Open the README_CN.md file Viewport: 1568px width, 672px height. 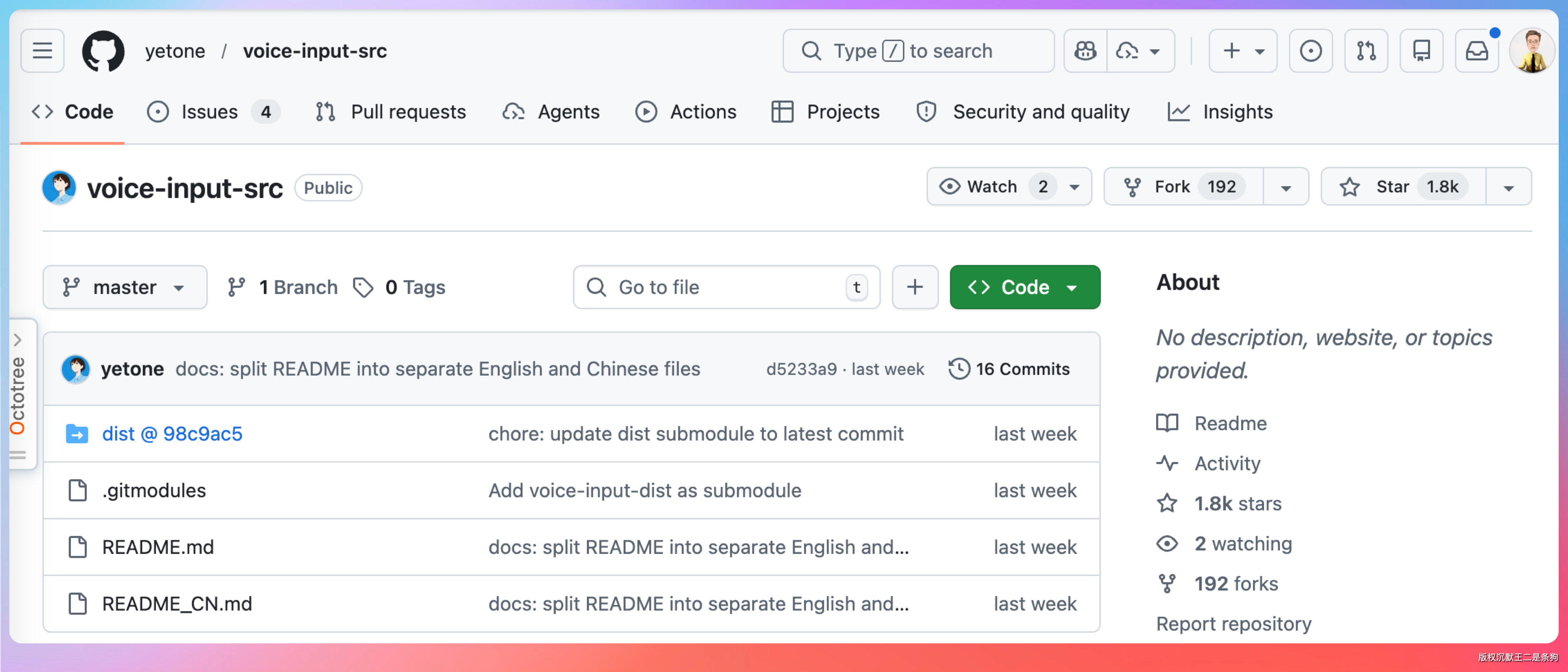(x=177, y=603)
